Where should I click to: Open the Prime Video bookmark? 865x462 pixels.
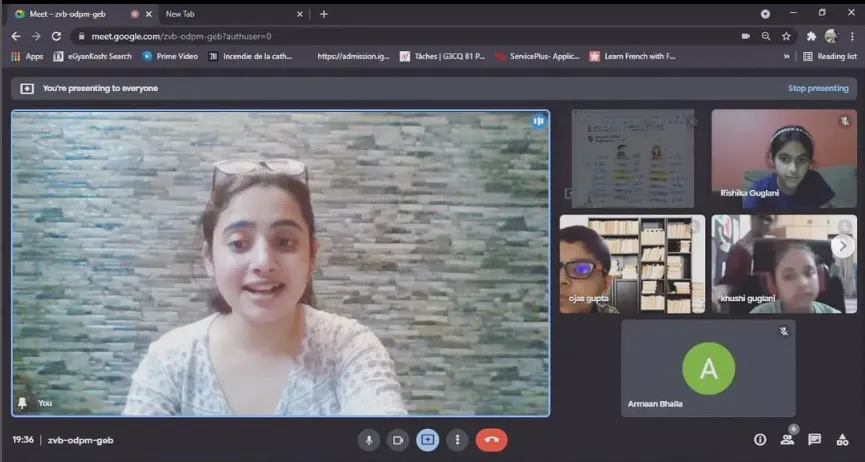170,57
